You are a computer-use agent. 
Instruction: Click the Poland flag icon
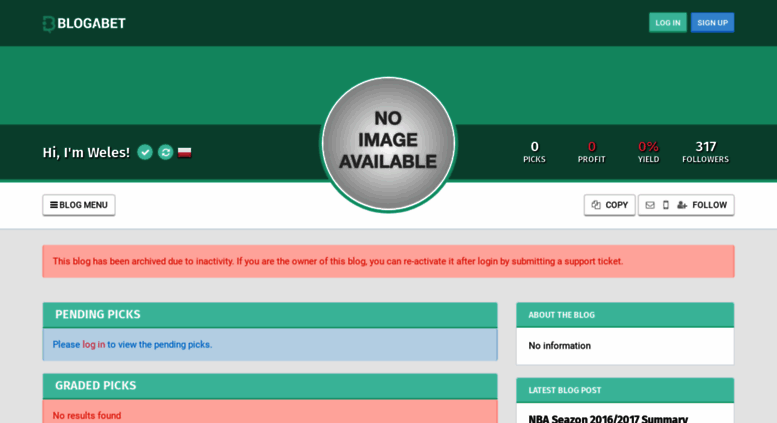(x=184, y=152)
